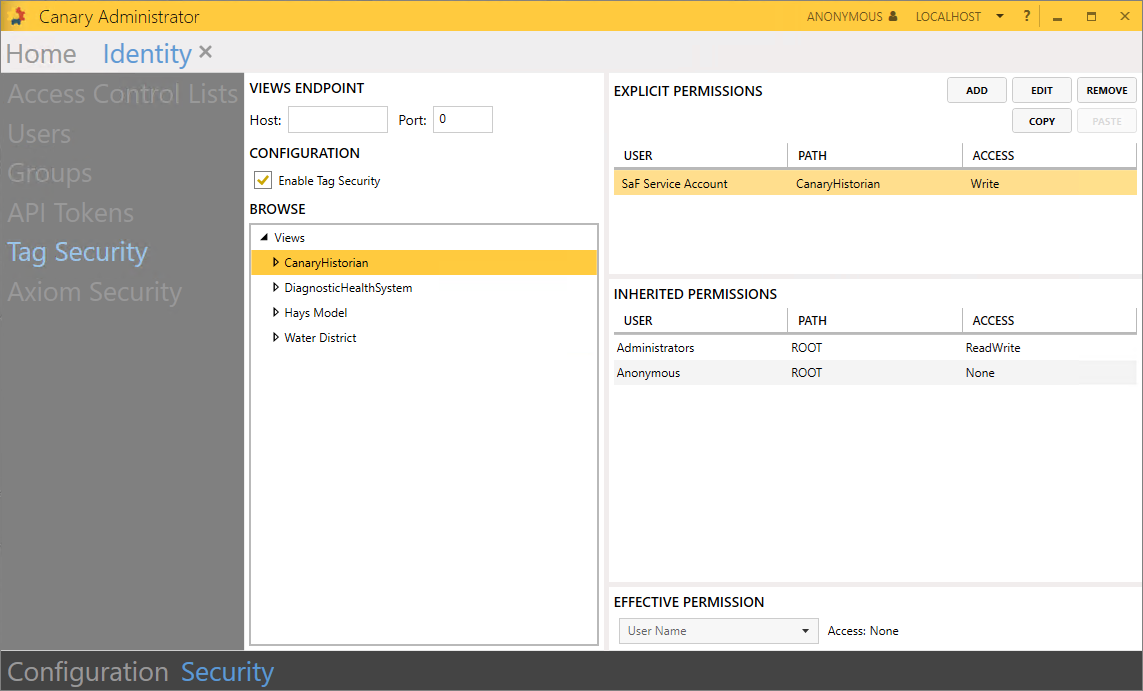The height and width of the screenshot is (691, 1143).
Task: Open Axiom Security in sidebar
Action: pos(95,292)
